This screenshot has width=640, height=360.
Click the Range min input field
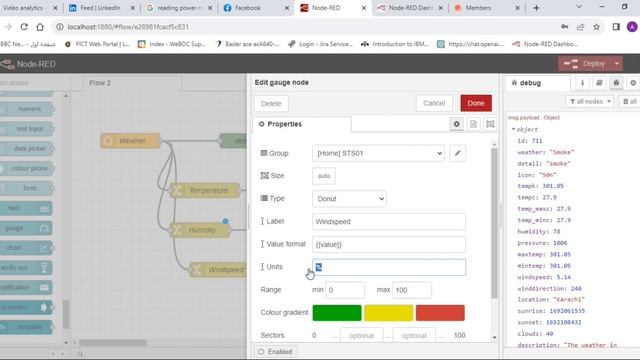coord(345,290)
